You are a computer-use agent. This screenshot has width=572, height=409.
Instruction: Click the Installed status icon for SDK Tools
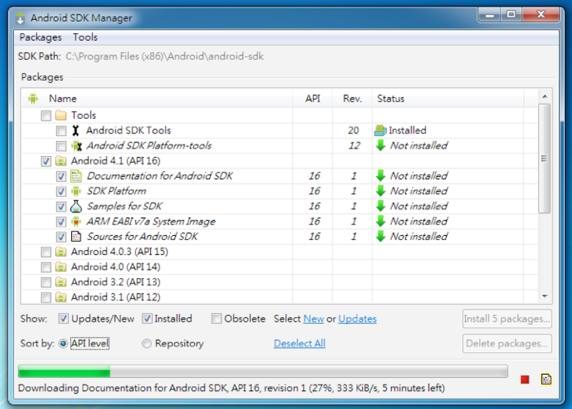pos(380,130)
